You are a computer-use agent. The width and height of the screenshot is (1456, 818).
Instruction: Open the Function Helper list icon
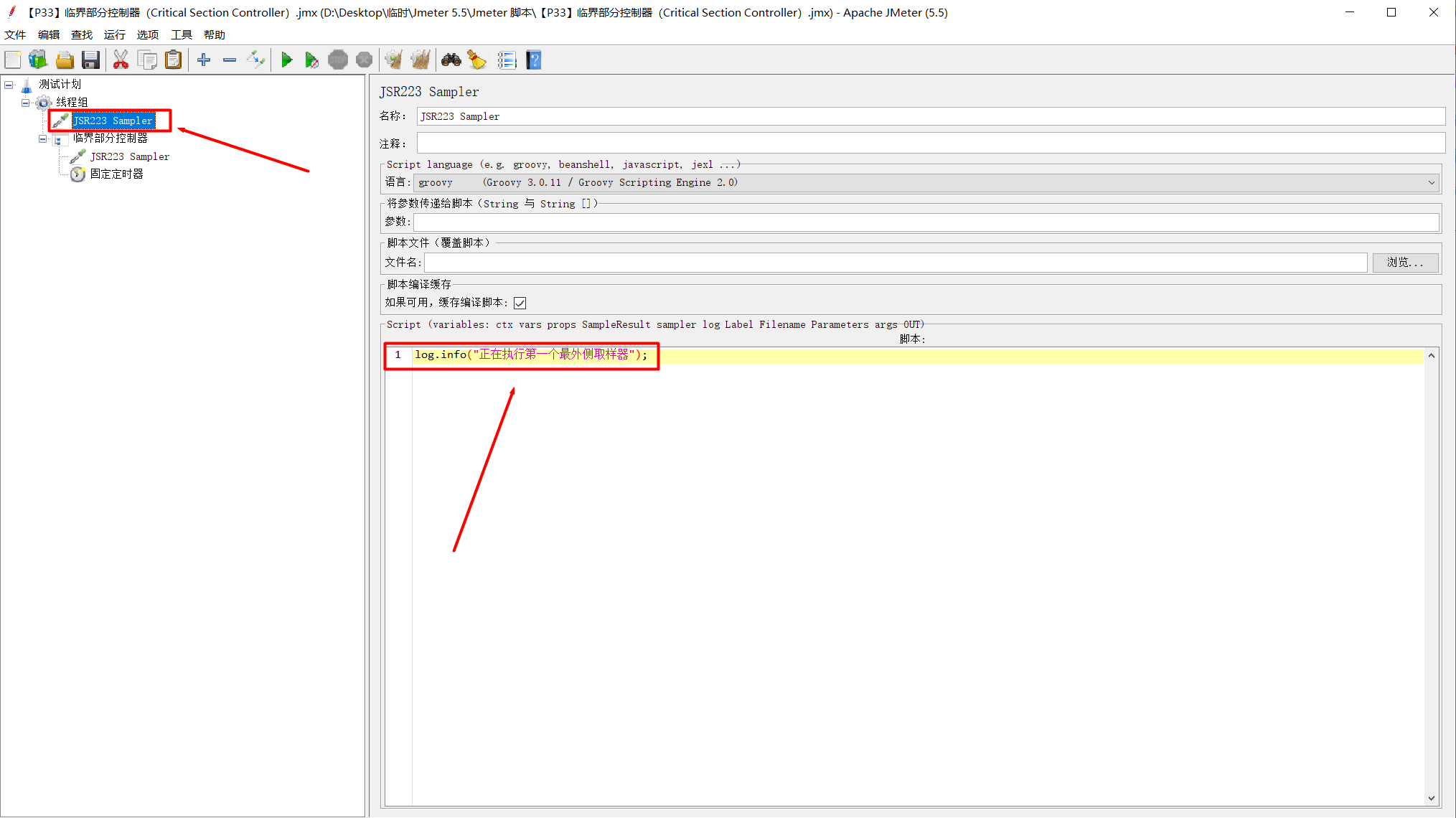click(507, 60)
